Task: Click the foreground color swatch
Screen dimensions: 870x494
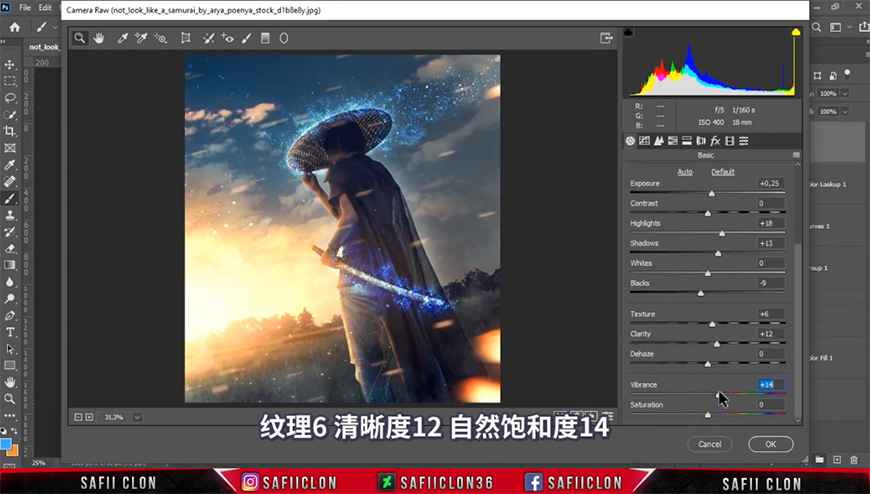Action: [6, 444]
